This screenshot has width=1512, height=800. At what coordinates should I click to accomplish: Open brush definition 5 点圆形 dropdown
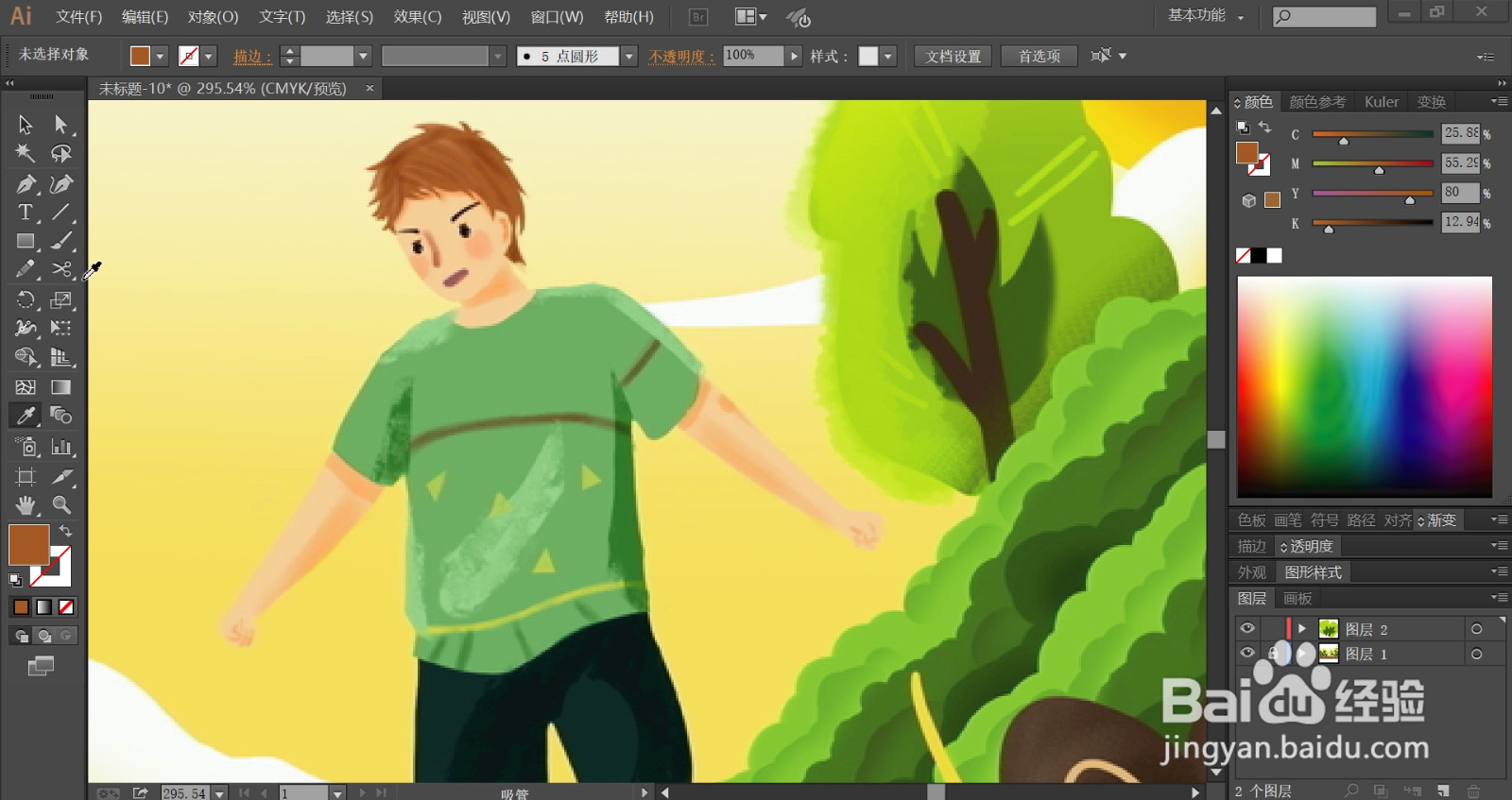coord(629,57)
